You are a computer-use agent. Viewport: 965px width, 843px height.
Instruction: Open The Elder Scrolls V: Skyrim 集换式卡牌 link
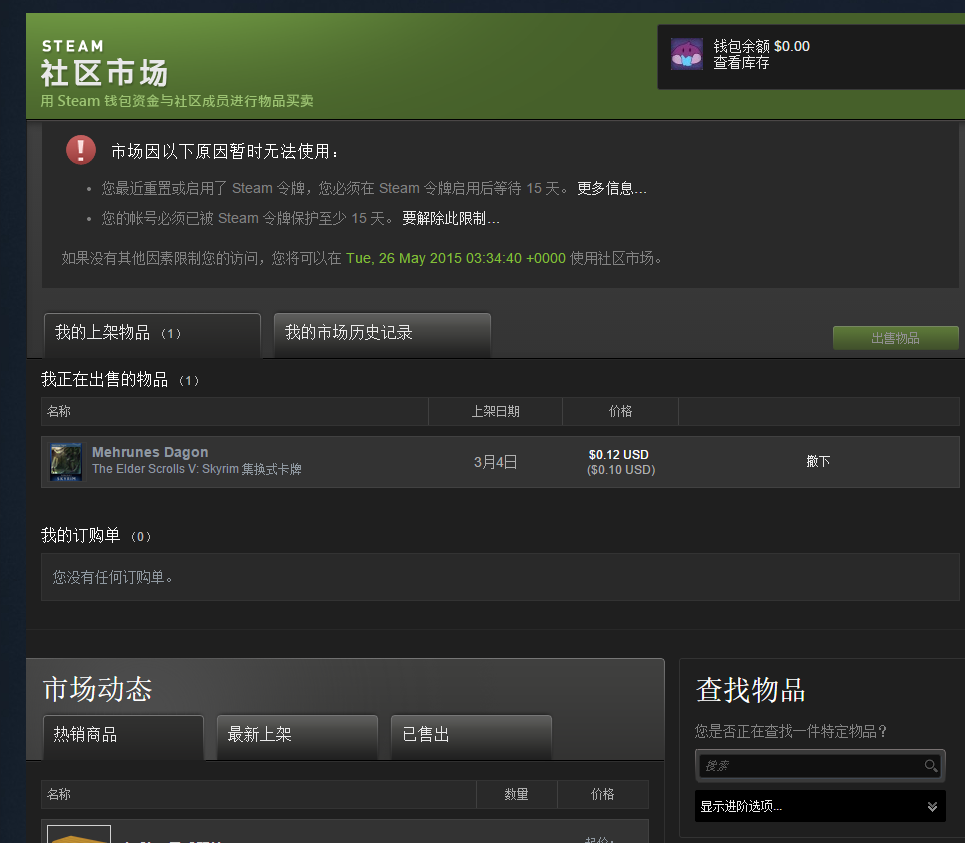coord(196,470)
